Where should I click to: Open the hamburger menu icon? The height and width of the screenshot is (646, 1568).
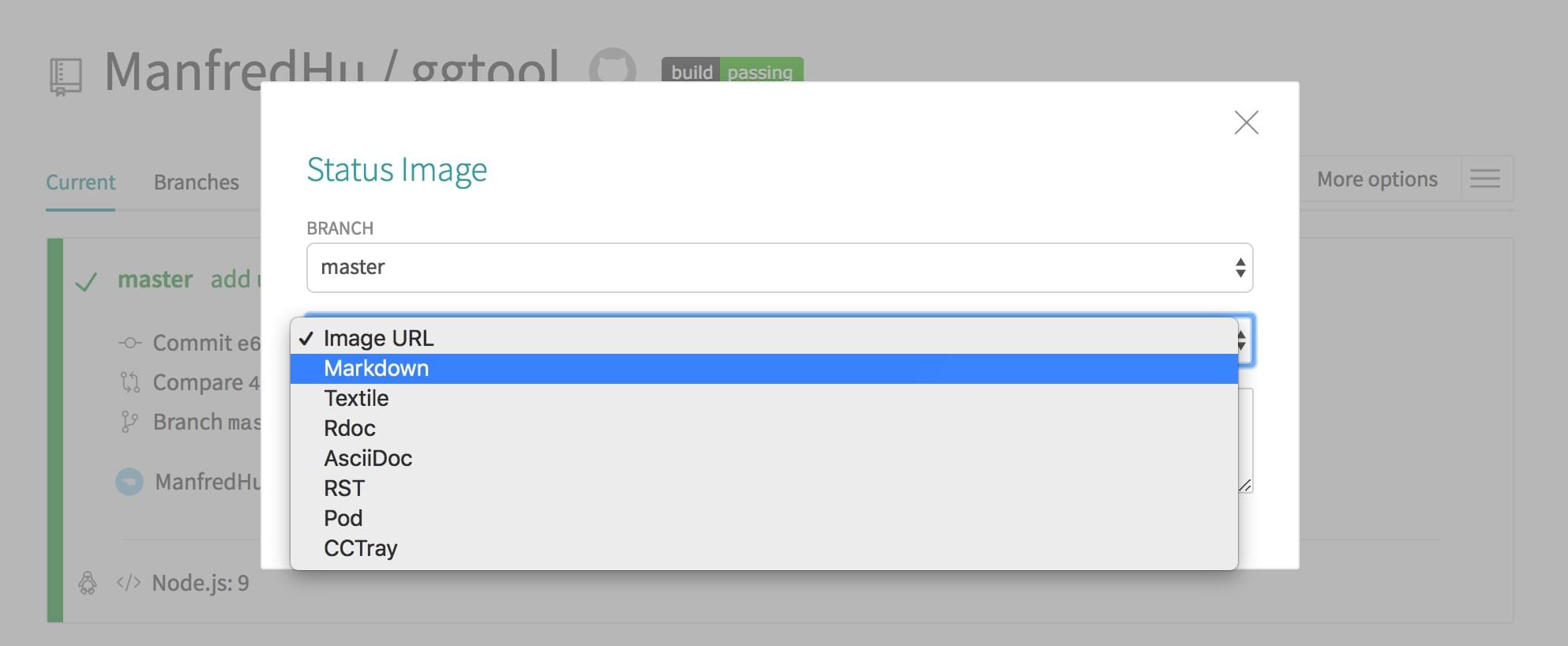(1485, 178)
